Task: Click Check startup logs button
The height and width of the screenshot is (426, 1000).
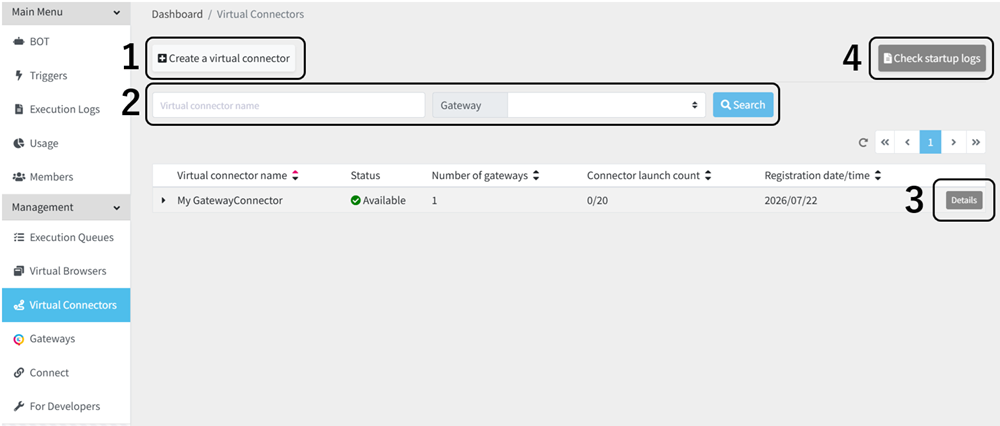Action: point(932,58)
